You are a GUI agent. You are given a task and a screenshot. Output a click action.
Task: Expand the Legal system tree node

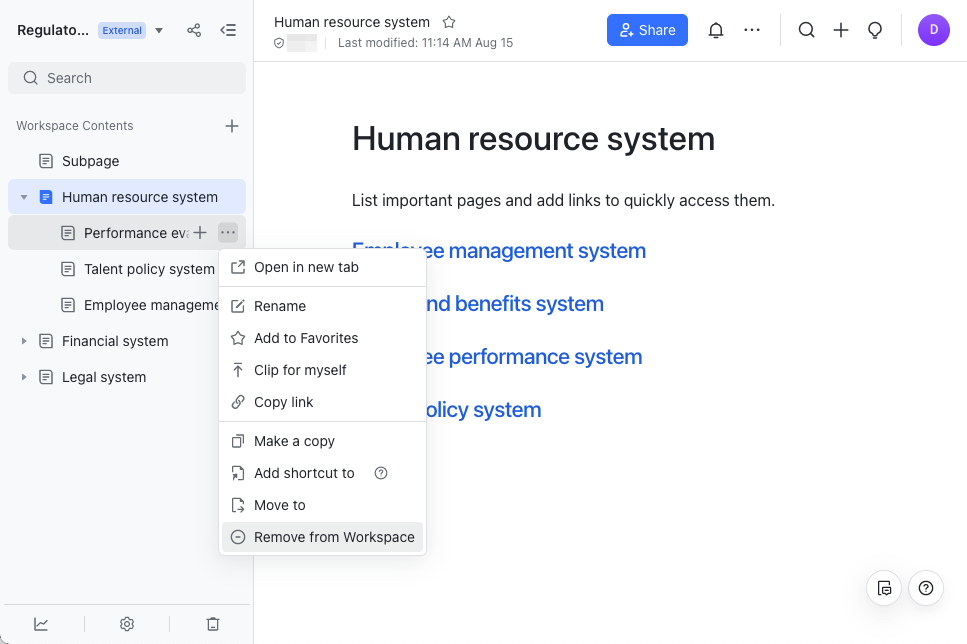click(24, 377)
